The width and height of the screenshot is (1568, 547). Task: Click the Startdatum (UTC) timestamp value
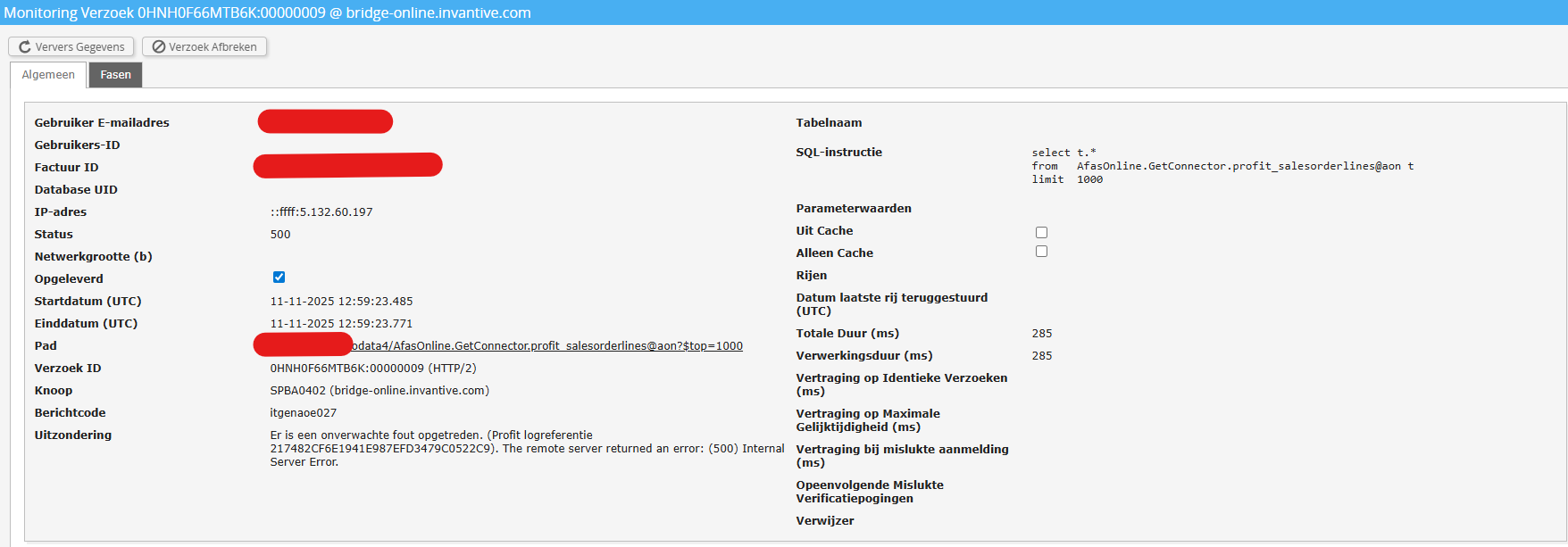pos(341,302)
